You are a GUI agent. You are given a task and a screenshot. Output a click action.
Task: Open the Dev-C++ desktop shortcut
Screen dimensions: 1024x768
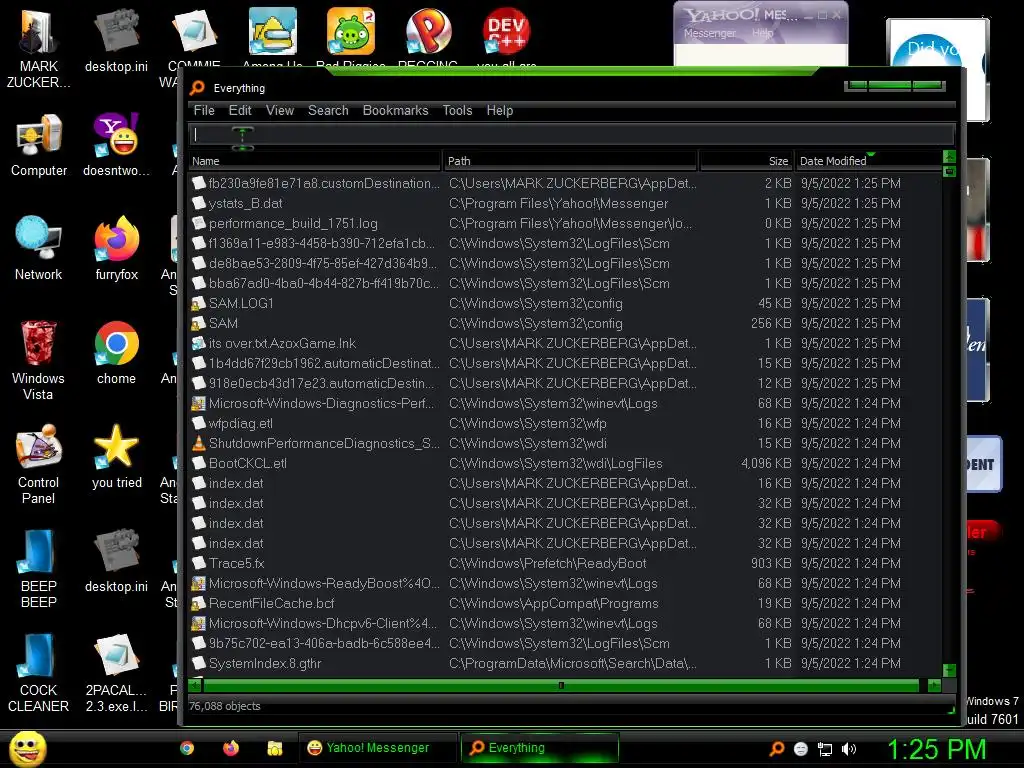tap(506, 31)
